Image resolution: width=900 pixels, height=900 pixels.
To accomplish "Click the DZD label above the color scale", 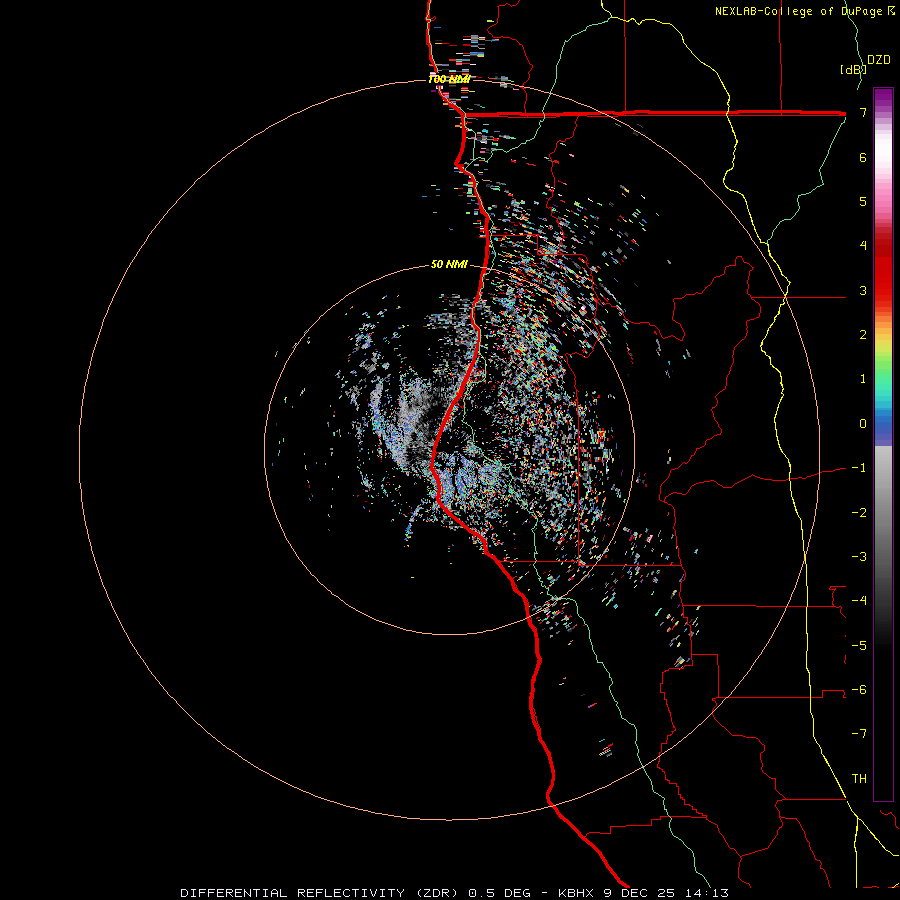I will point(879,60).
